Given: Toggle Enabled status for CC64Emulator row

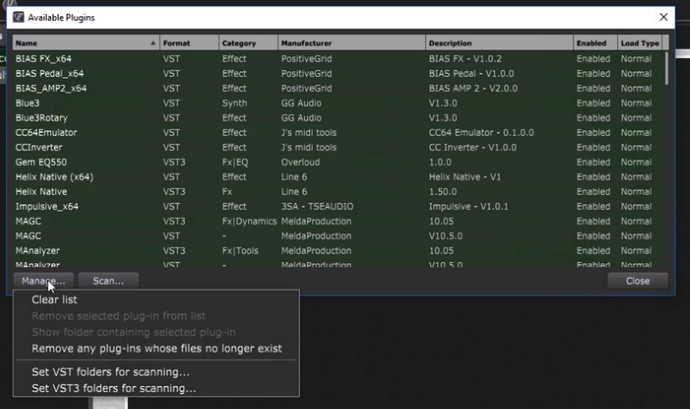Looking at the screenshot, I should 593,133.
